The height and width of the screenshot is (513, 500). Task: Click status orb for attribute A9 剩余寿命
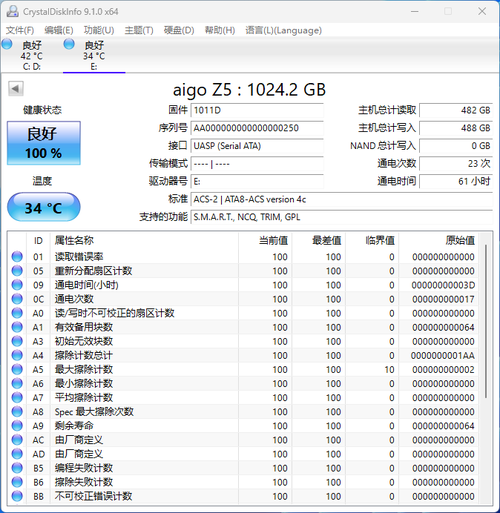(17, 426)
